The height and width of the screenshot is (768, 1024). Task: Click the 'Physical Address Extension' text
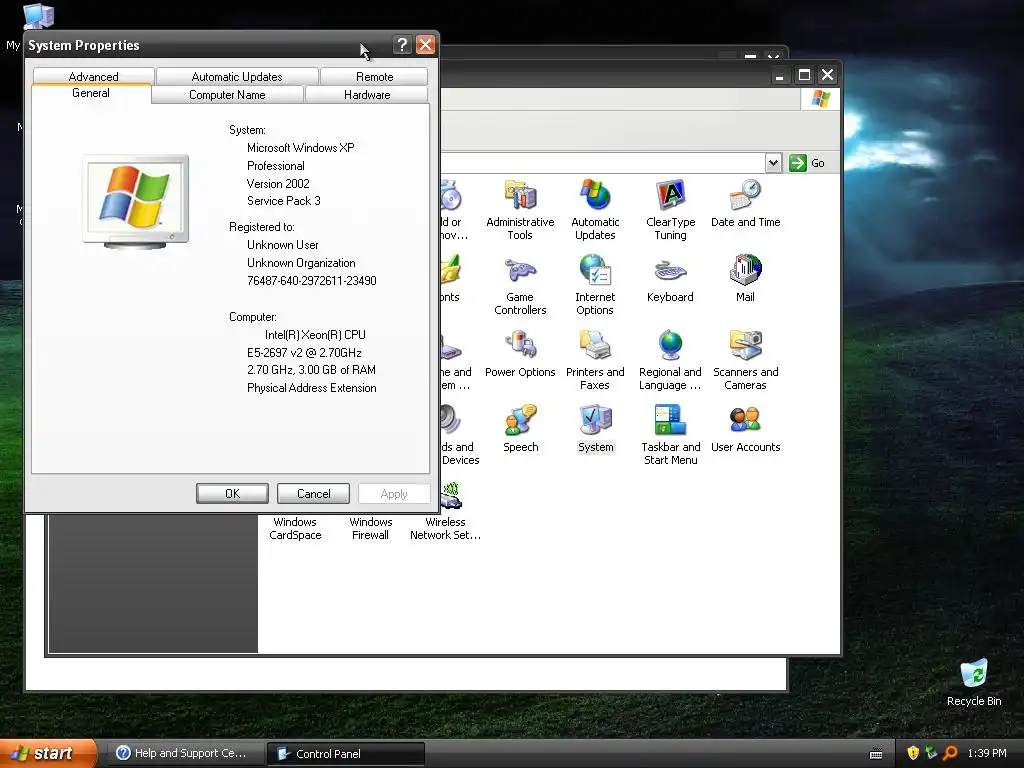(x=312, y=388)
